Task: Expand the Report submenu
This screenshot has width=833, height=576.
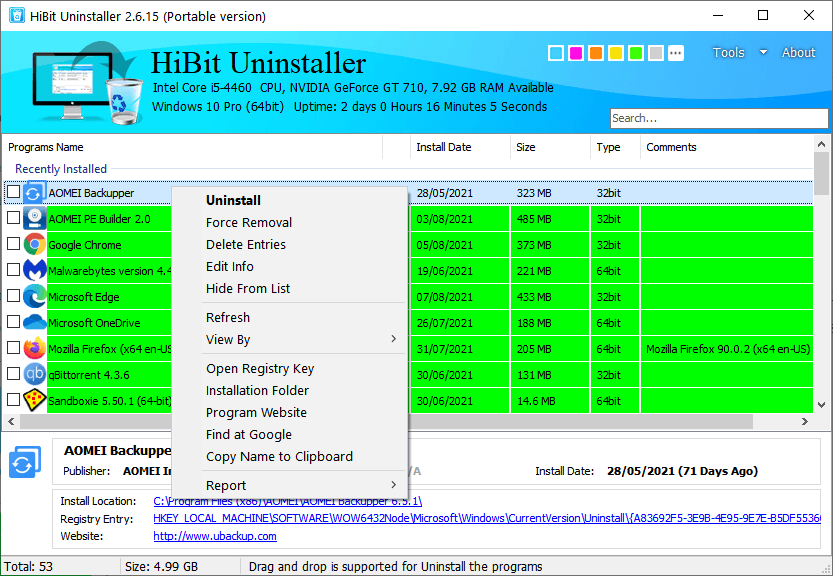Action: [x=393, y=485]
